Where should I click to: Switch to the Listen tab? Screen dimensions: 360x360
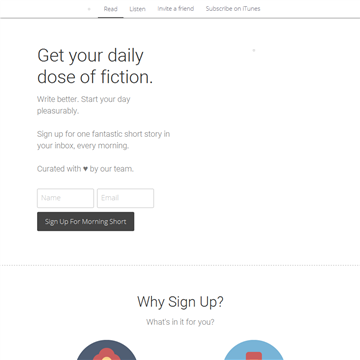point(137,9)
